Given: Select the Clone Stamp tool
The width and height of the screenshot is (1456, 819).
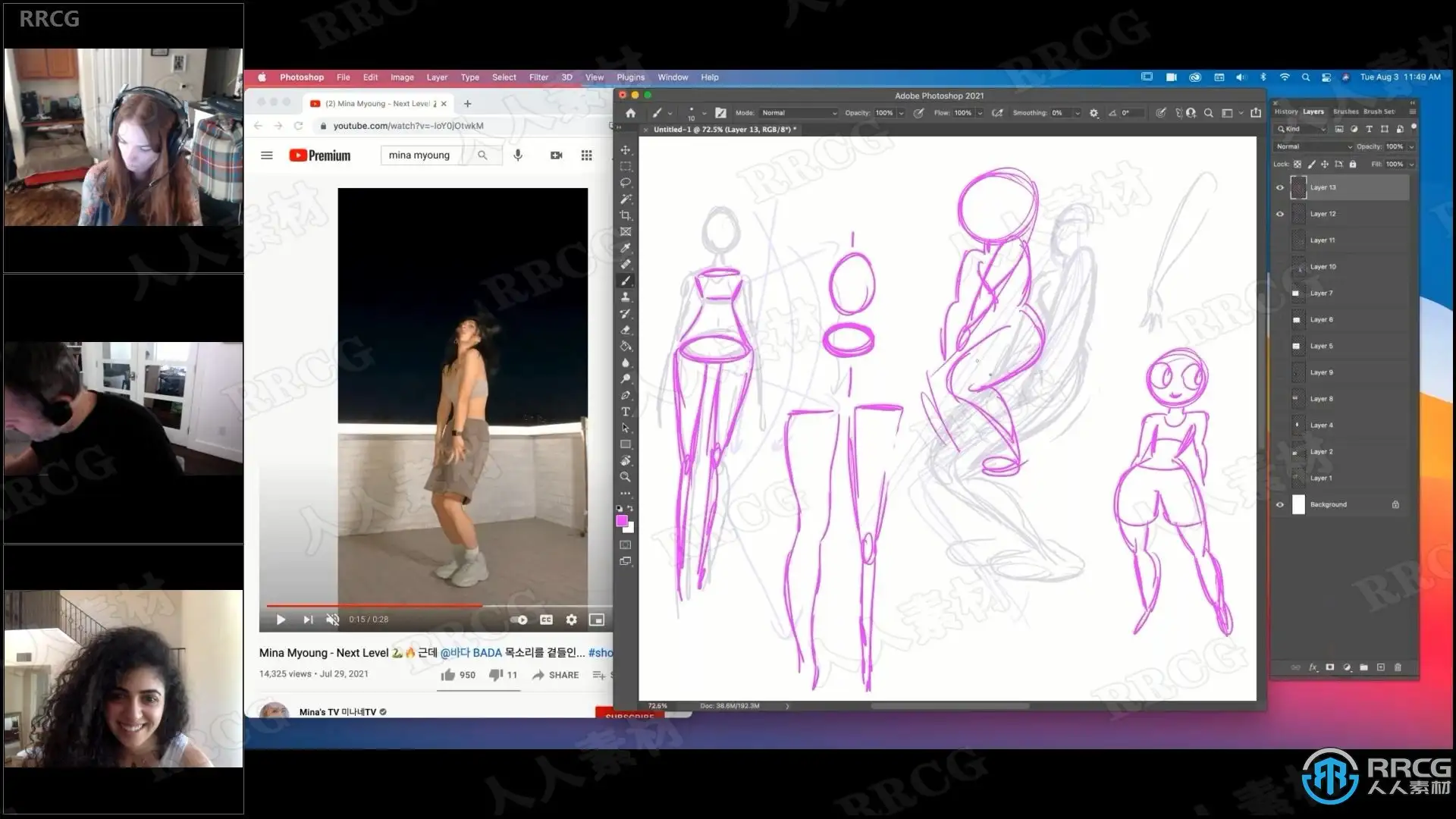Looking at the screenshot, I should pos(626,297).
